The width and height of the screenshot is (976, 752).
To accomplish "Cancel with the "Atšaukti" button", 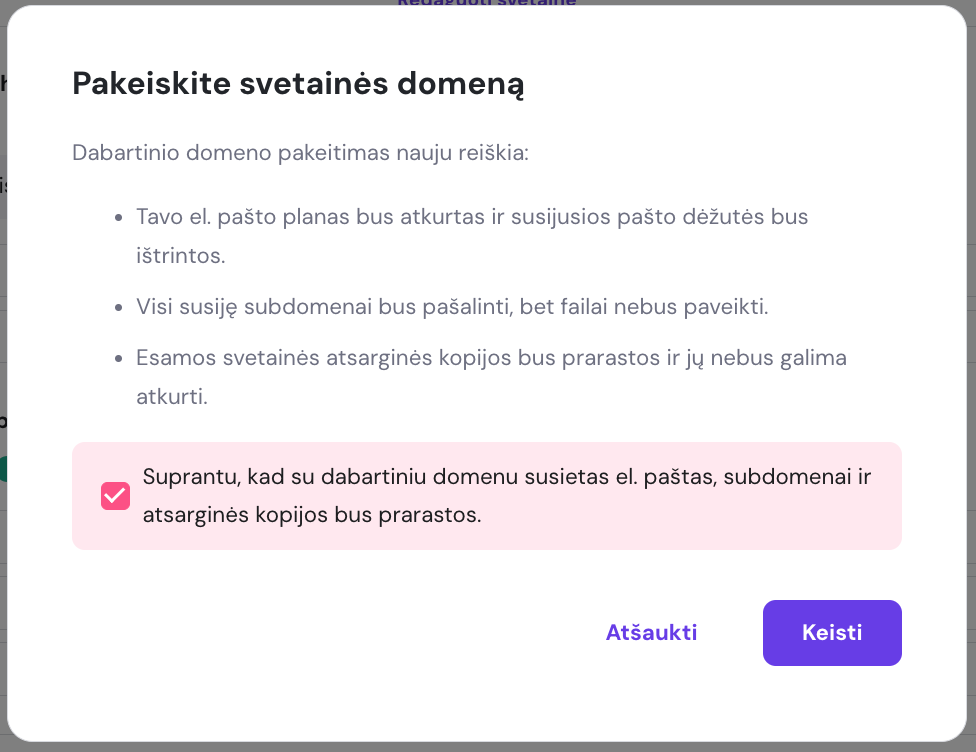I will coord(651,633).
